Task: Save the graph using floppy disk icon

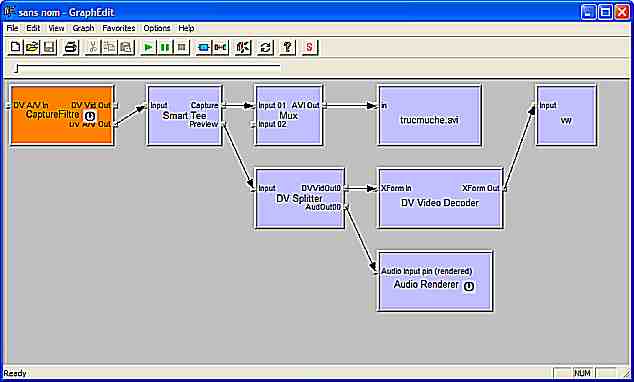Action: [49, 47]
